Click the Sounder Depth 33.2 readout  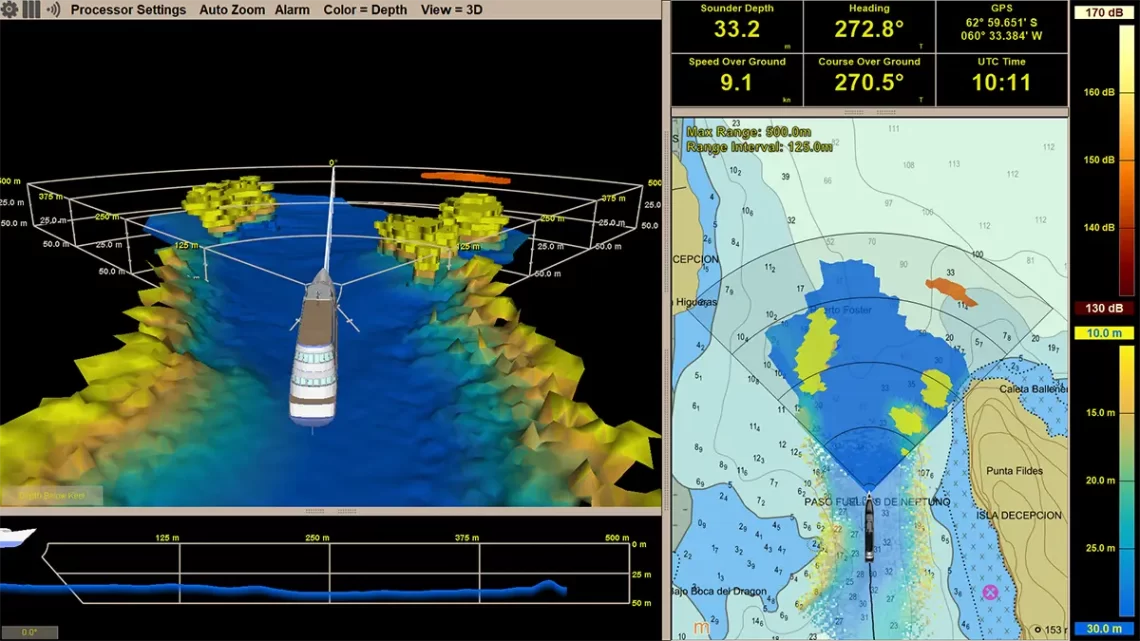(x=736, y=26)
